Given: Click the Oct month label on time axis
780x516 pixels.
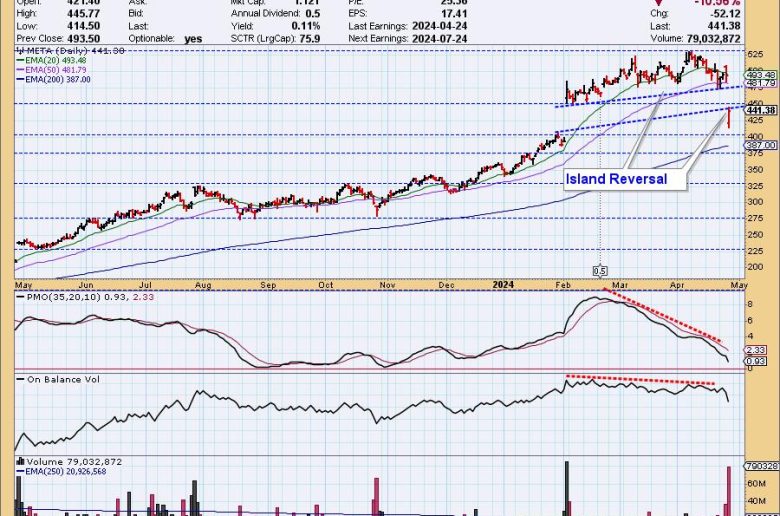Looking at the screenshot, I should pos(326,285).
